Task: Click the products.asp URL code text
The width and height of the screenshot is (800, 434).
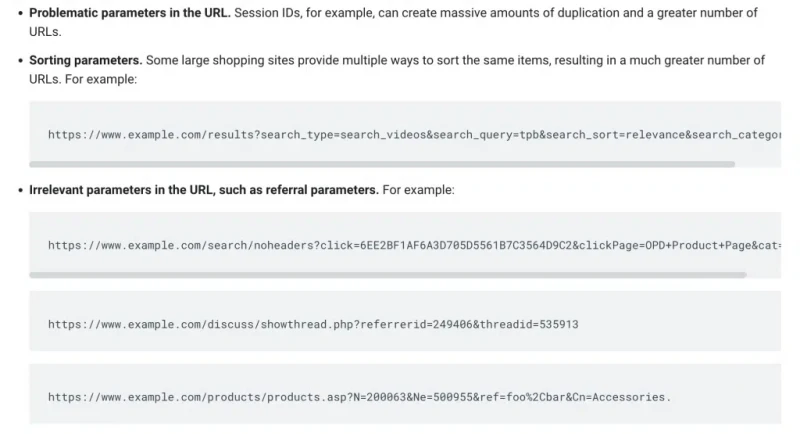Action: pyautogui.click(x=360, y=397)
